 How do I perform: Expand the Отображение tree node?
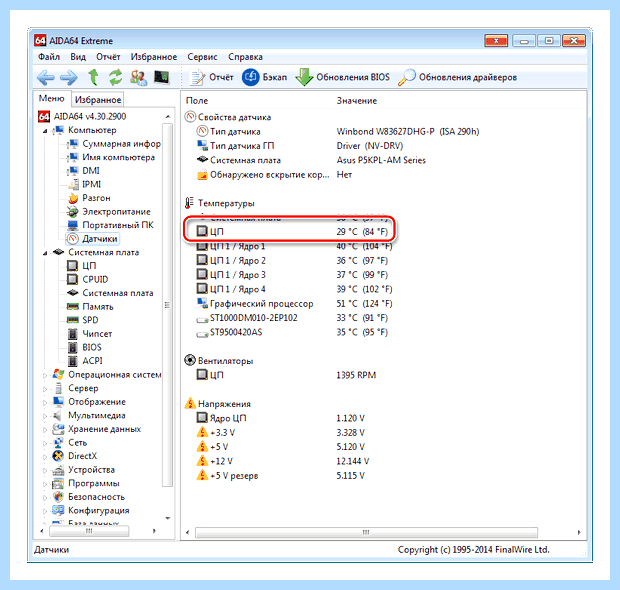tap(45, 403)
